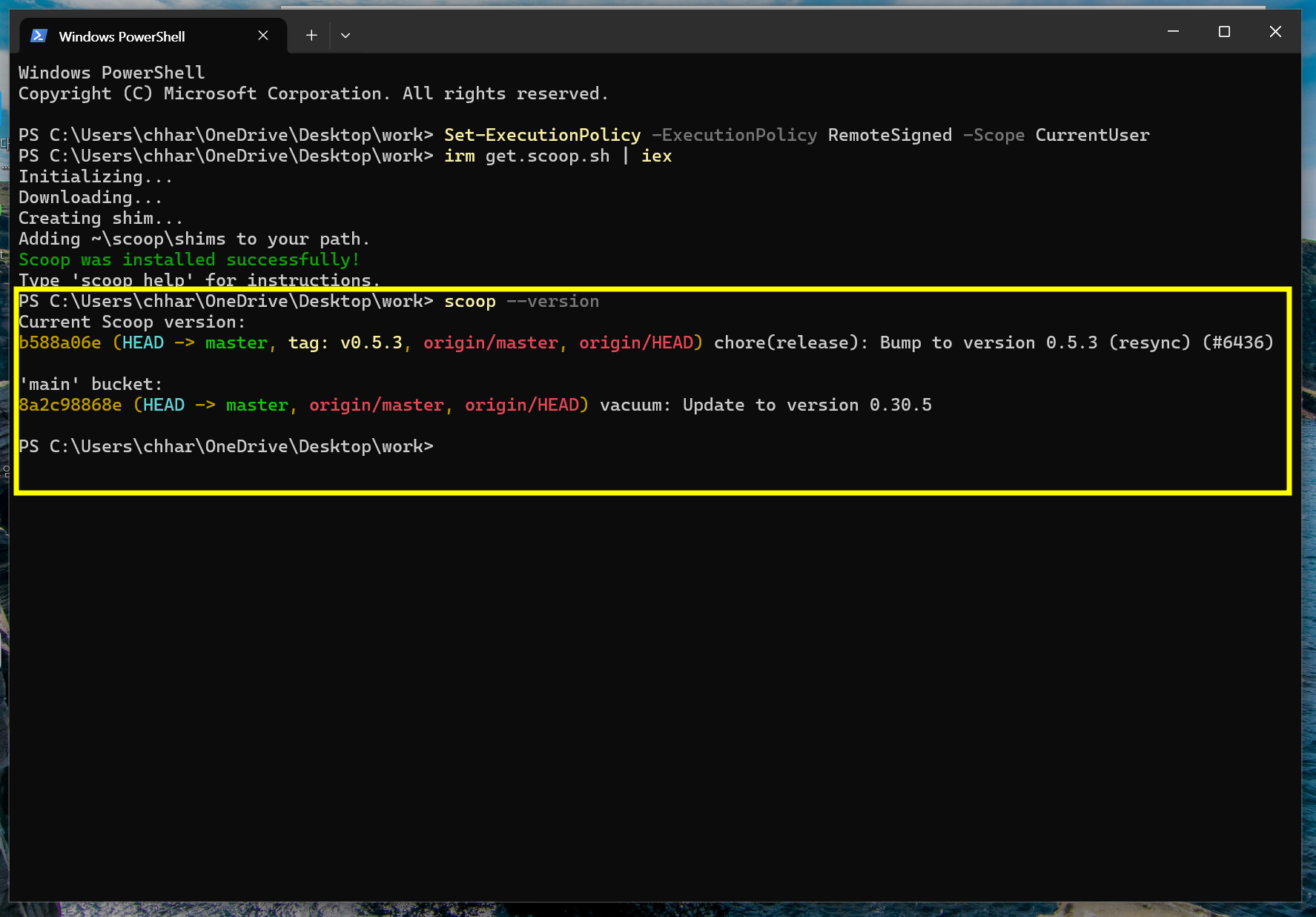Image resolution: width=1316 pixels, height=917 pixels.
Task: Select the Windows PowerShell tab
Action: 152,36
